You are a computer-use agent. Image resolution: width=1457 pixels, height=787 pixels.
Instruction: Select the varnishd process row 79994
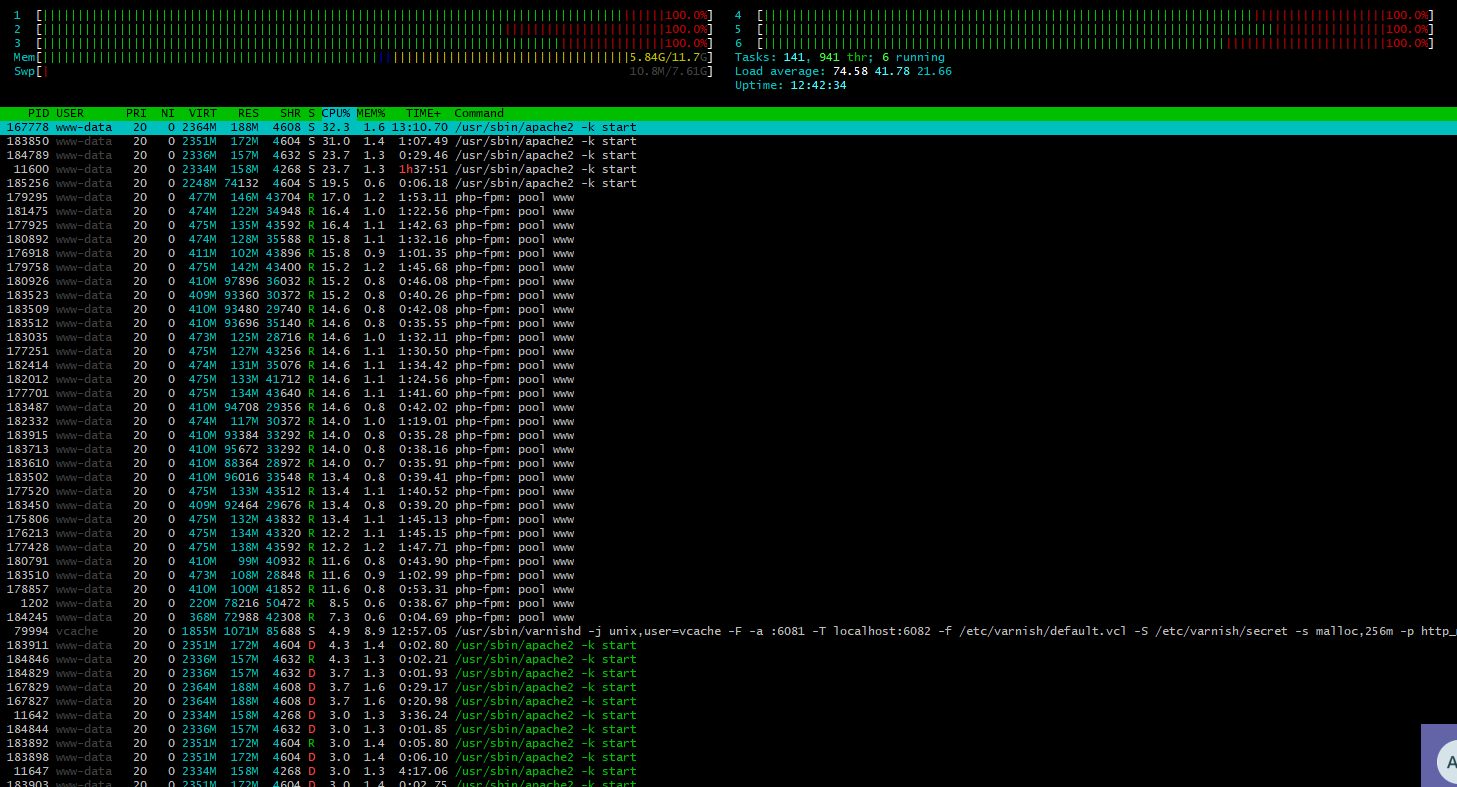coord(728,631)
